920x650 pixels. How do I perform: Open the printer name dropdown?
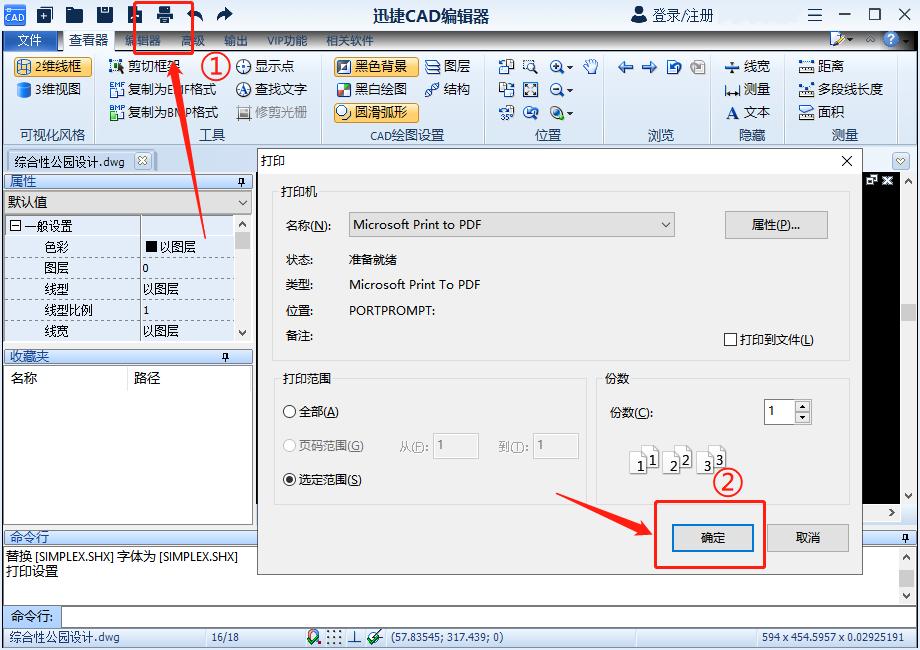[668, 224]
